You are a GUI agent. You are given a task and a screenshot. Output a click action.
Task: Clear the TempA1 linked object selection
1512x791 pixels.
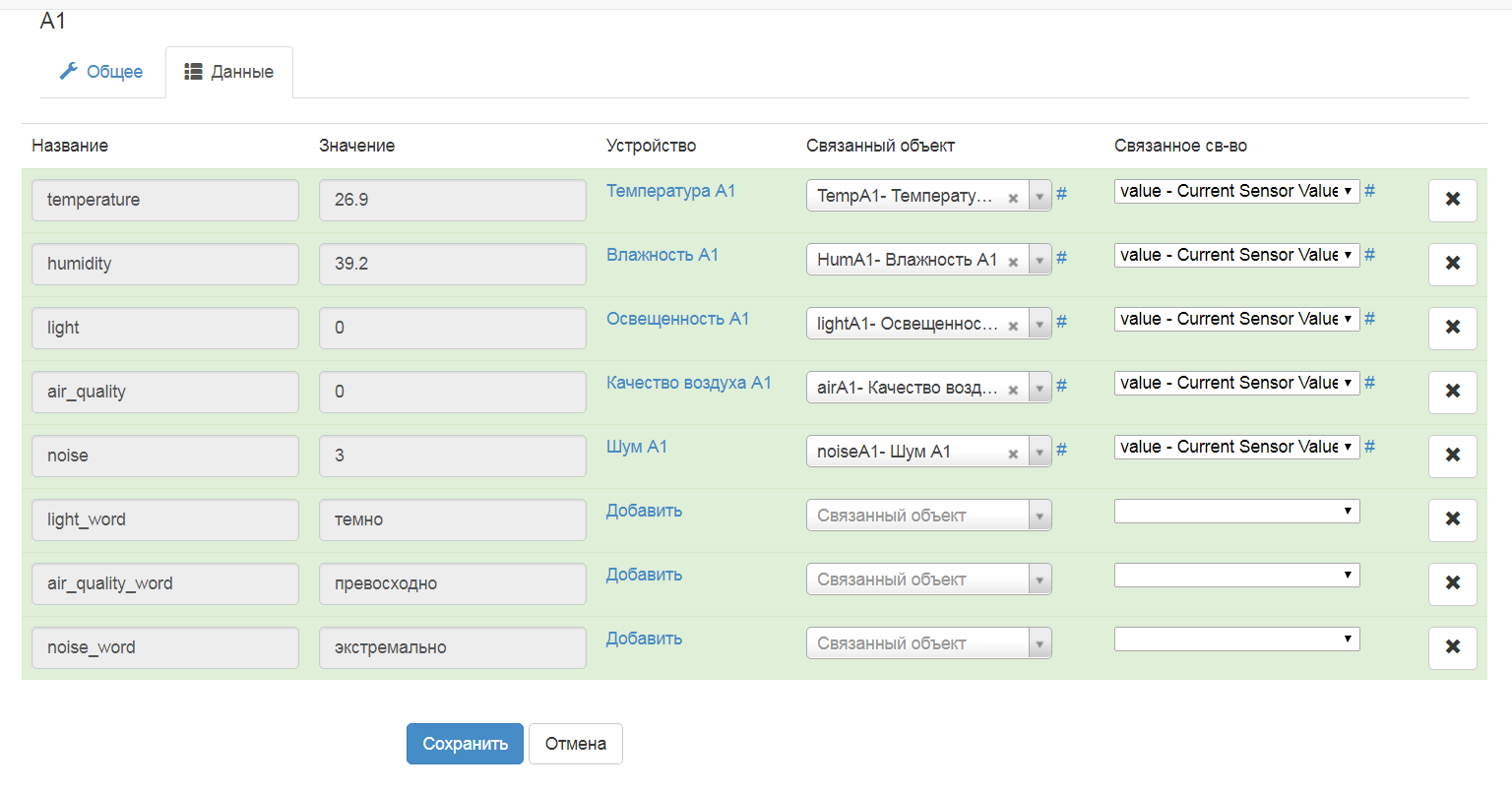[x=1013, y=198]
